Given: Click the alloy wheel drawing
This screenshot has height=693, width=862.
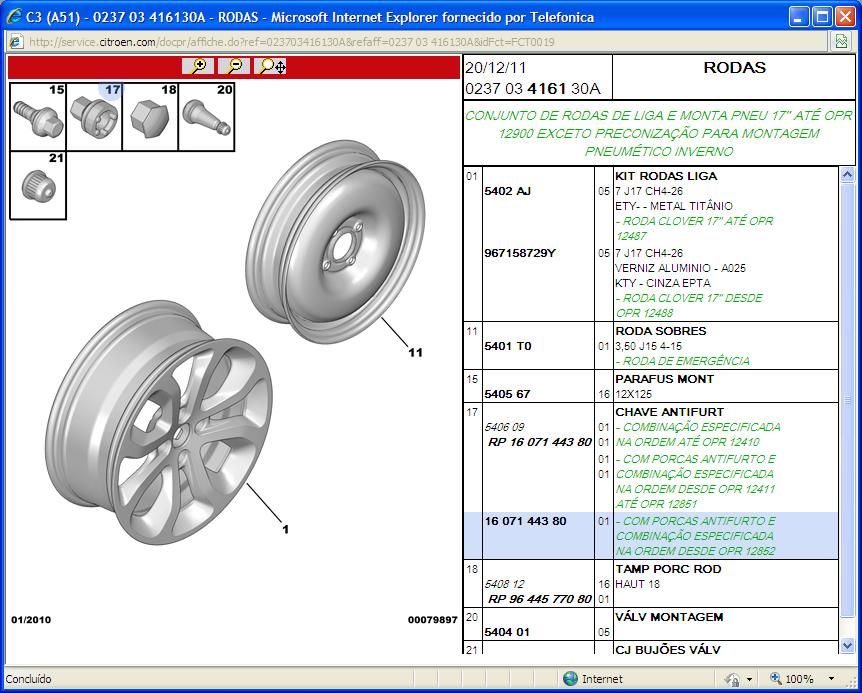Looking at the screenshot, I should 159,423.
